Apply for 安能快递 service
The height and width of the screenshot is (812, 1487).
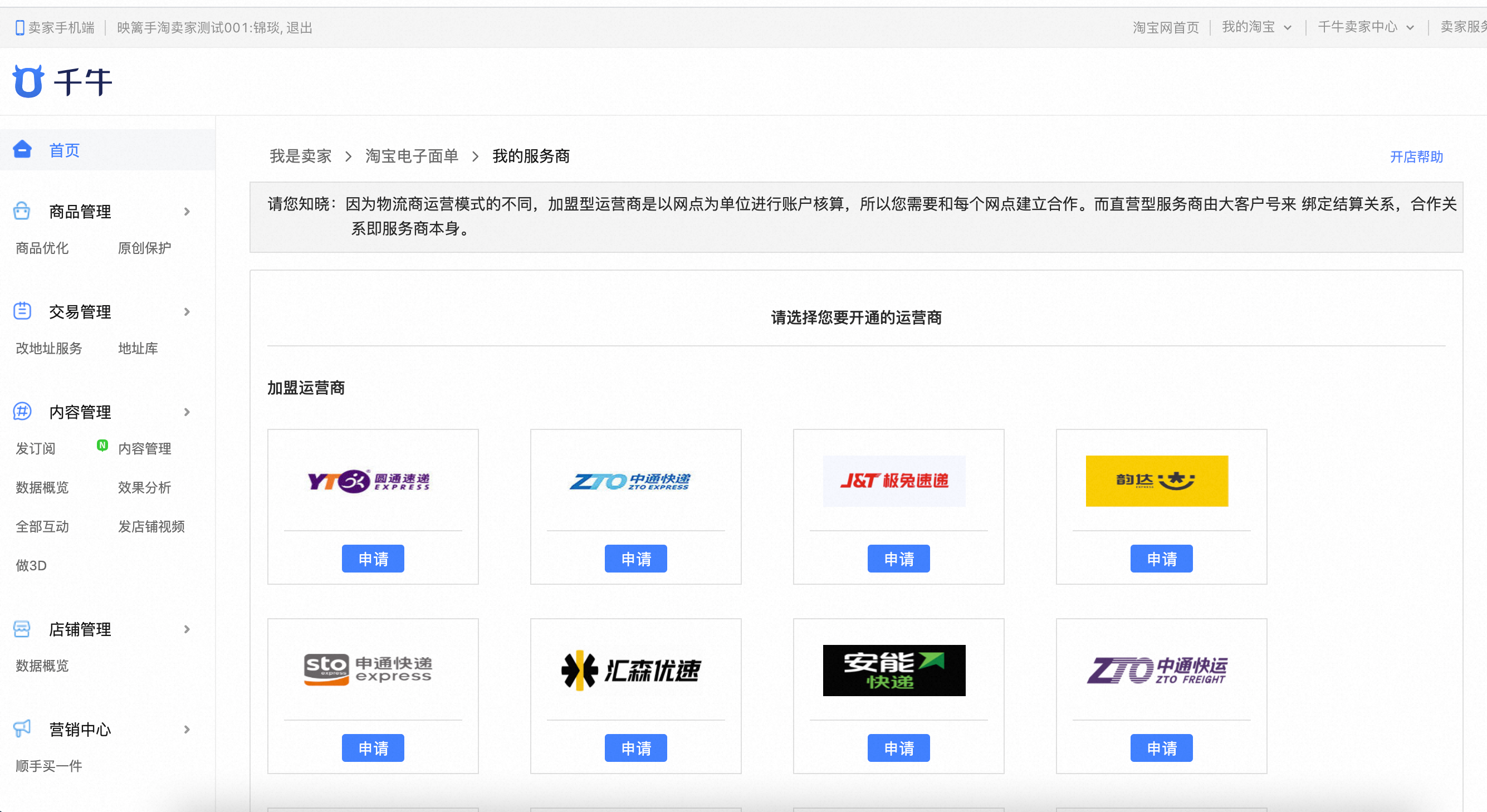(899, 748)
